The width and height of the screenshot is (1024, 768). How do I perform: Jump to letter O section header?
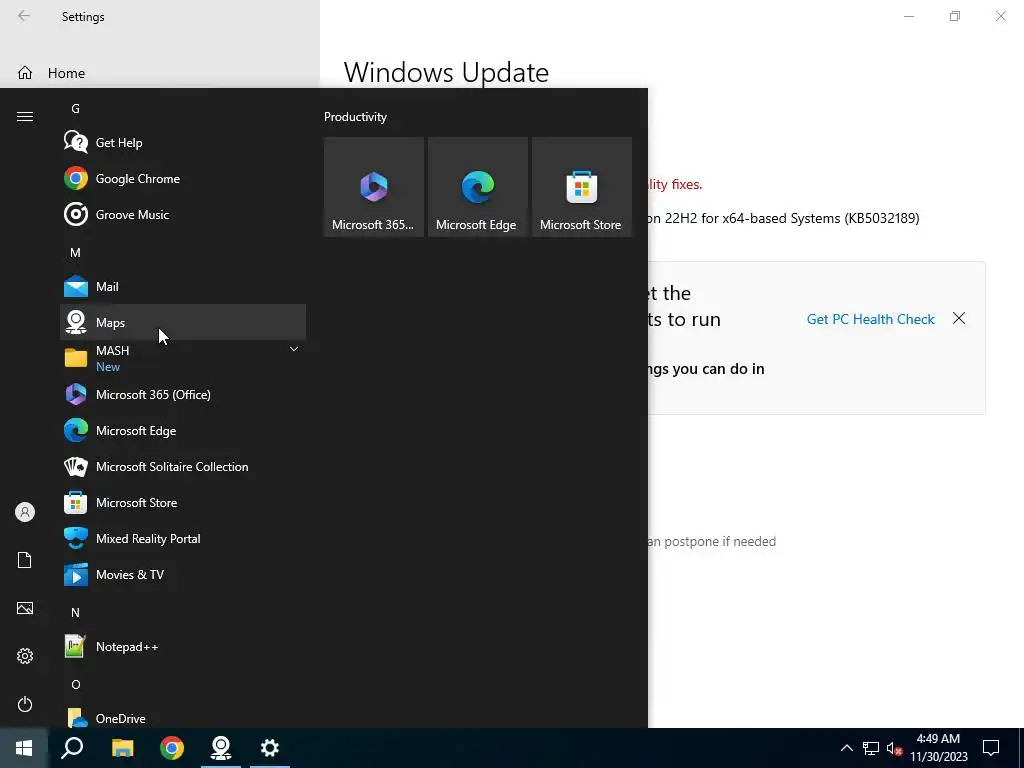(76, 684)
